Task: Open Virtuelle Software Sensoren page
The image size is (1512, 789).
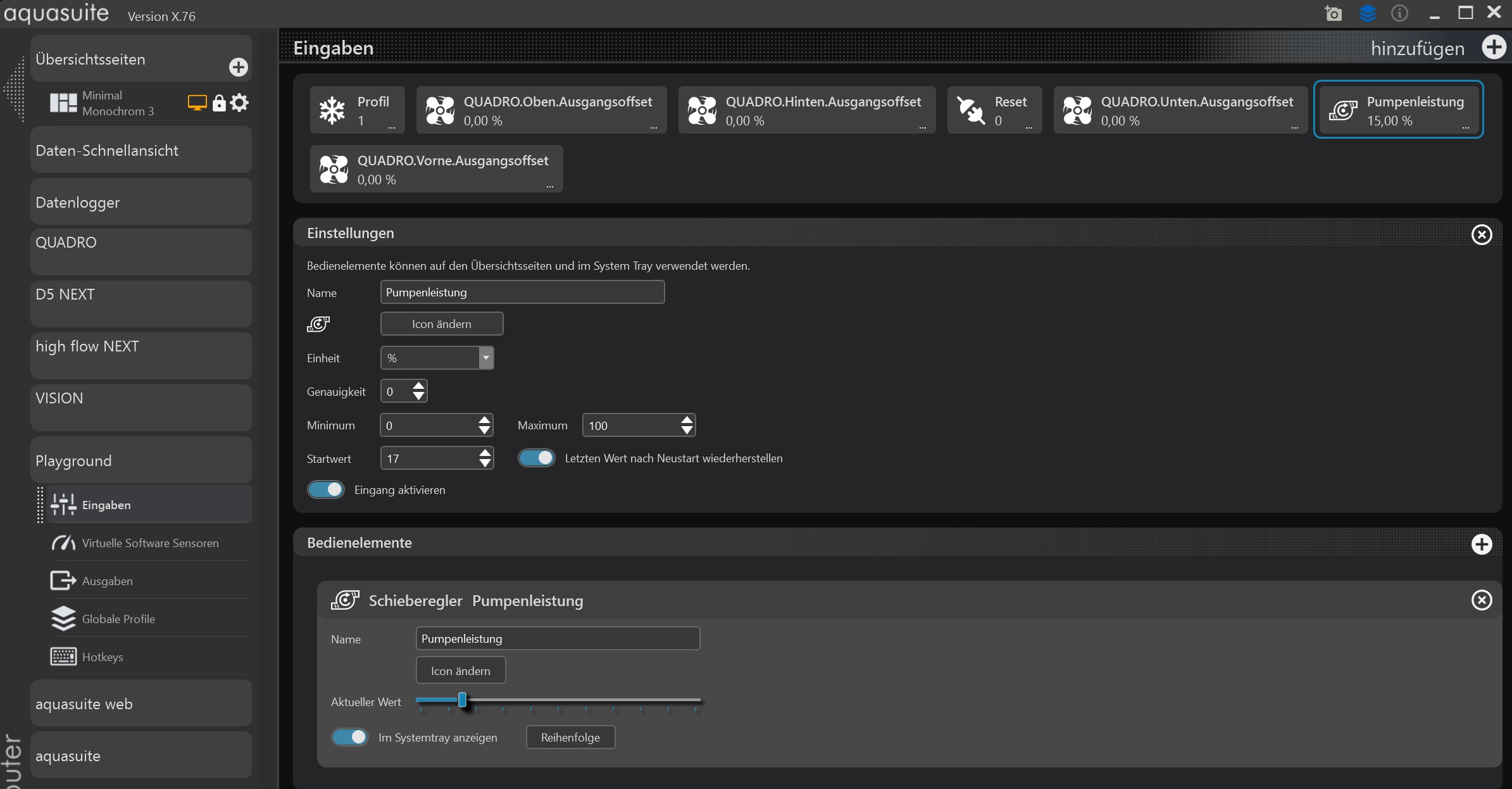Action: [150, 543]
